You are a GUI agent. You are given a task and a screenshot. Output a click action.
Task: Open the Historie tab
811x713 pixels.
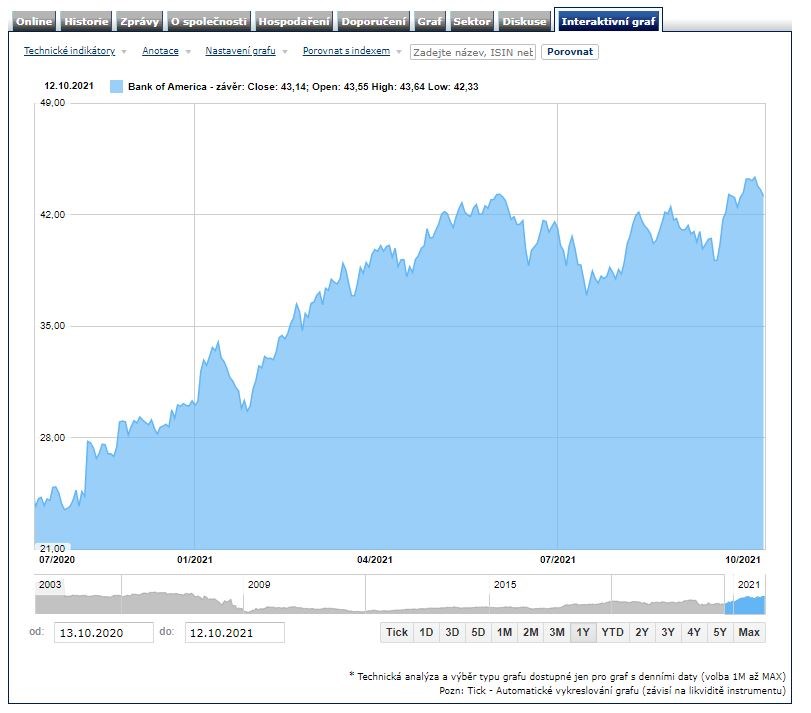[x=86, y=21]
